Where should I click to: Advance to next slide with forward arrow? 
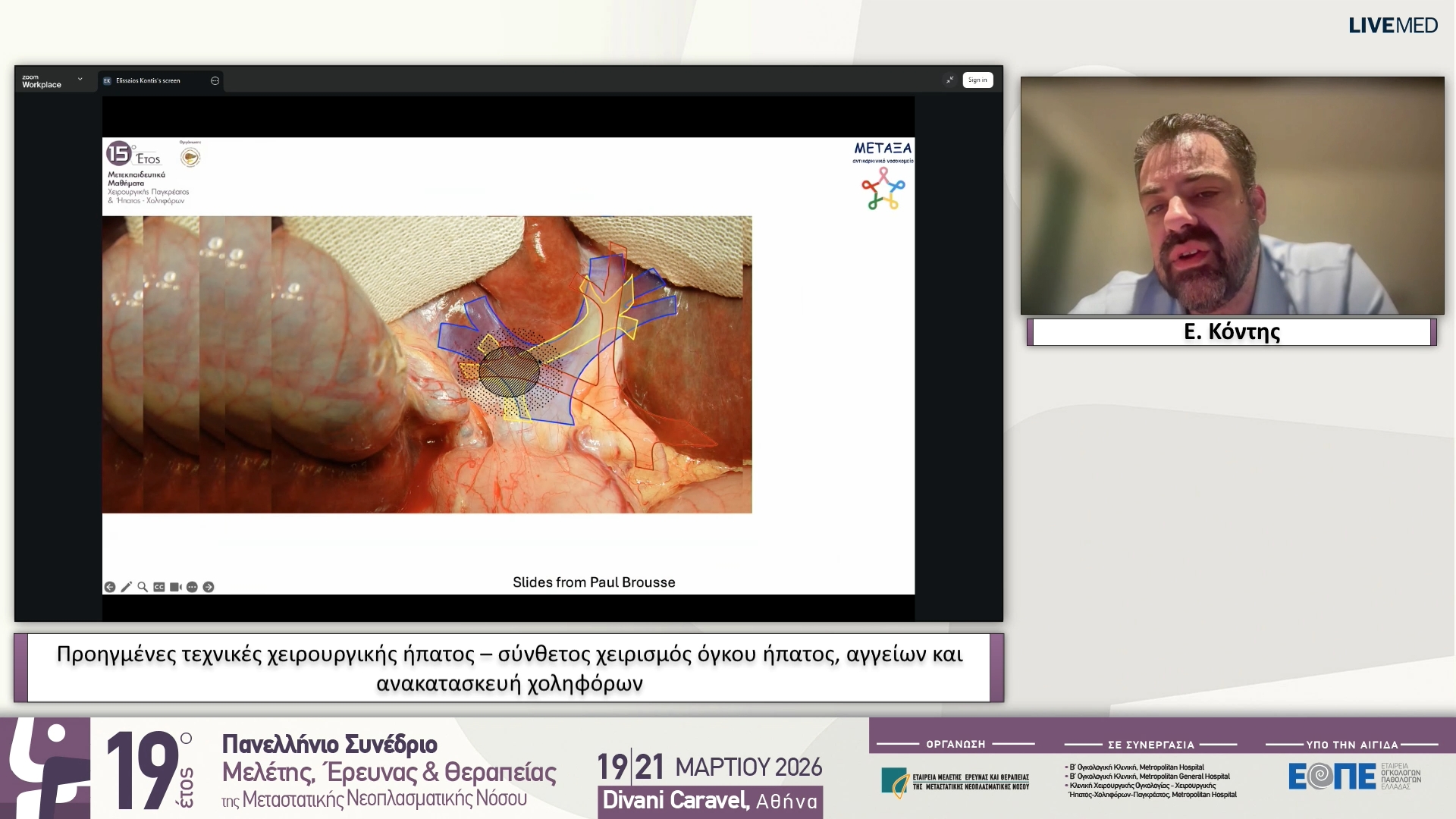[x=209, y=587]
